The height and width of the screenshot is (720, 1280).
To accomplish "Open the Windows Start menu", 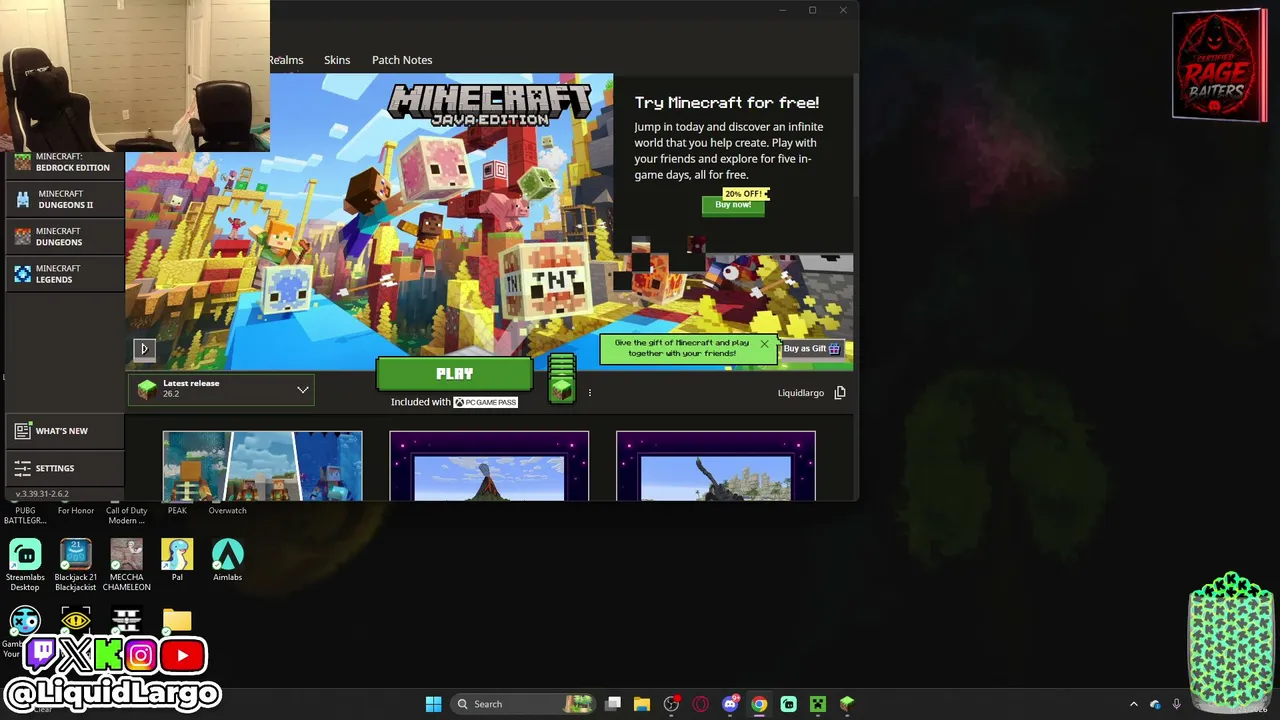I will pos(433,704).
